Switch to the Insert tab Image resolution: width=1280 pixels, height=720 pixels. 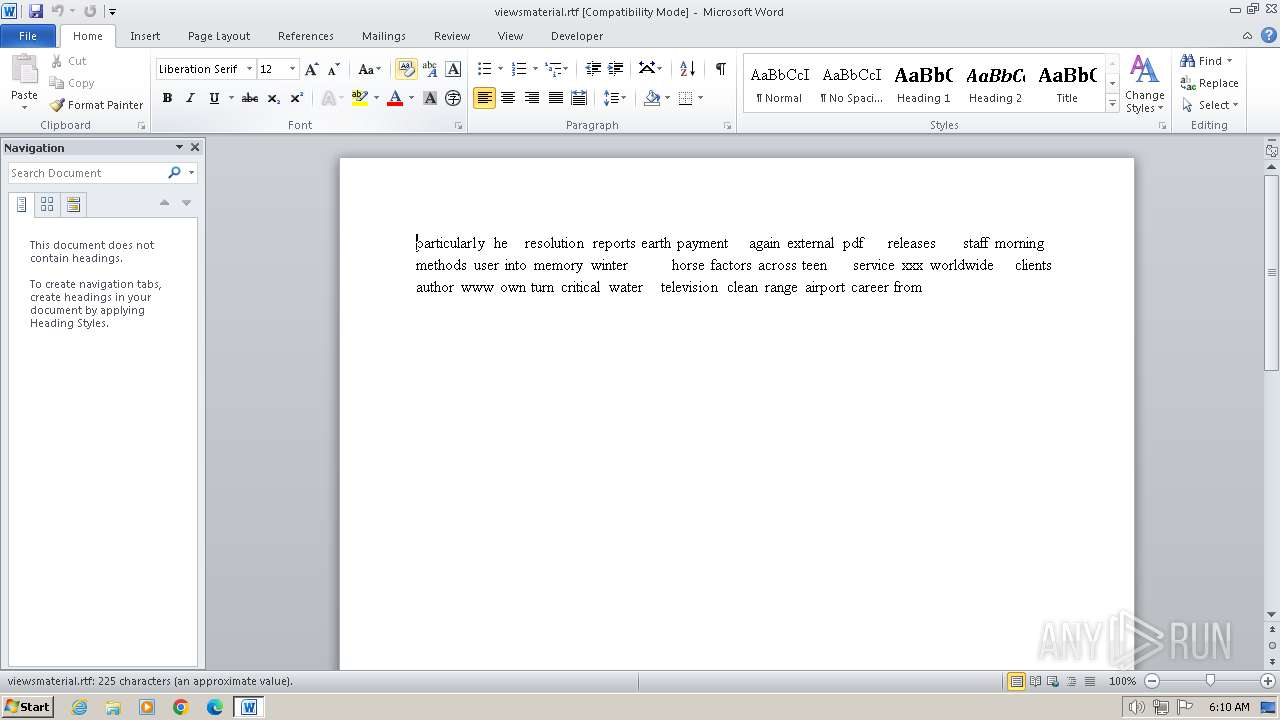click(x=145, y=36)
